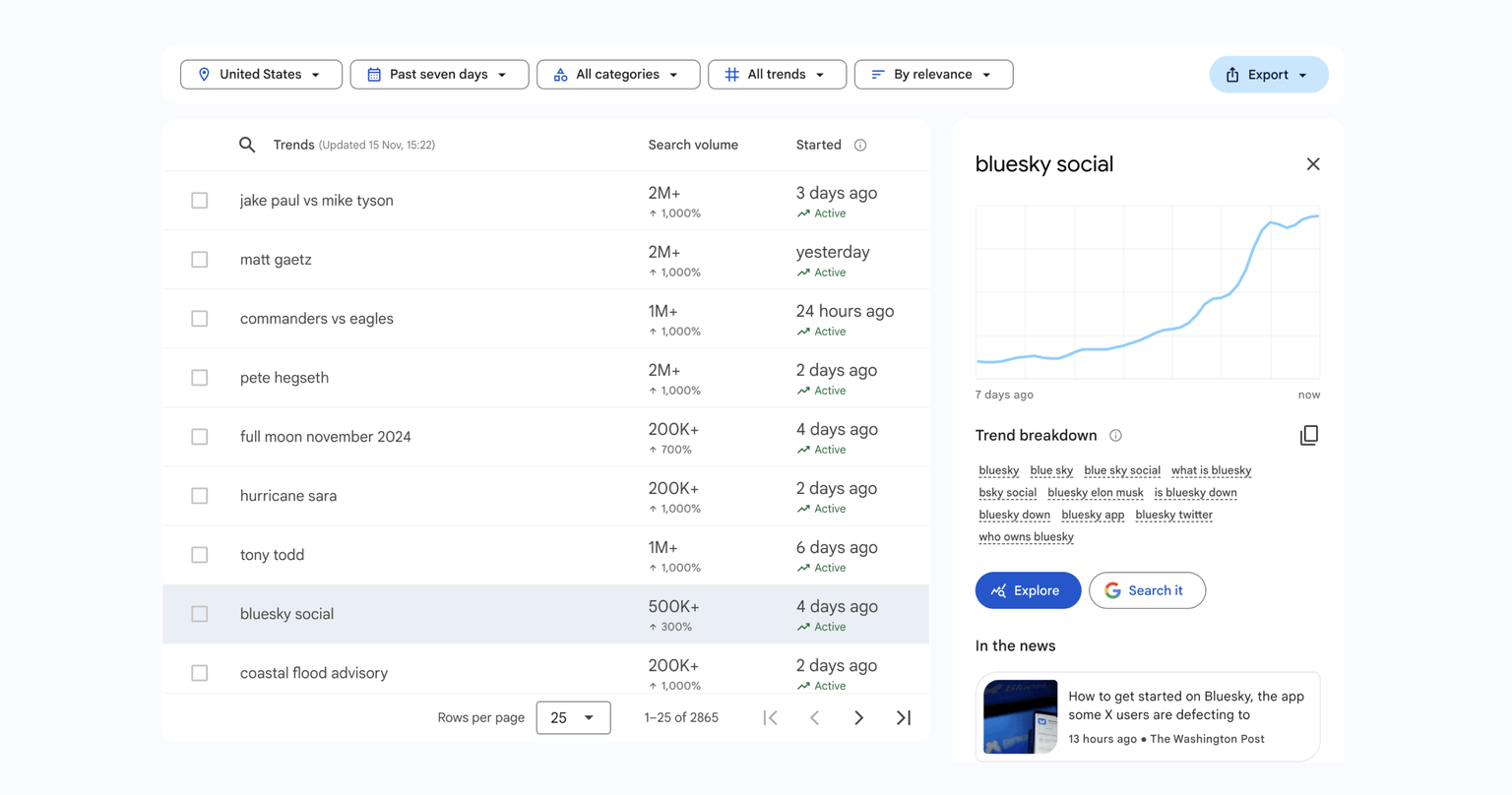Open the By relevance sort dropdown
1512x795 pixels.
tap(933, 75)
